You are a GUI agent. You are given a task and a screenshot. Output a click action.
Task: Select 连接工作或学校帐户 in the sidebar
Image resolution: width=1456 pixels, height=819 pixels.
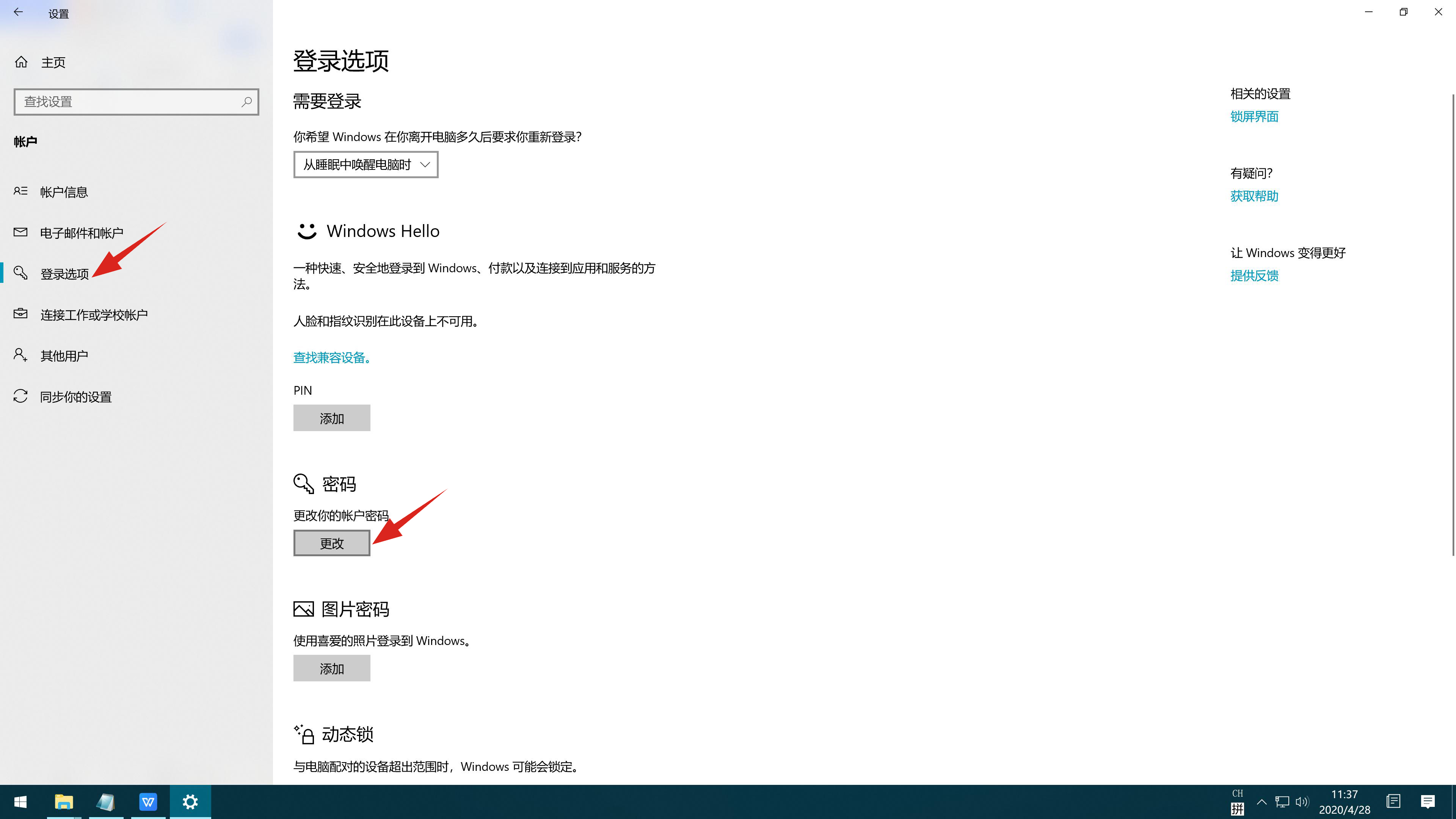[94, 315]
